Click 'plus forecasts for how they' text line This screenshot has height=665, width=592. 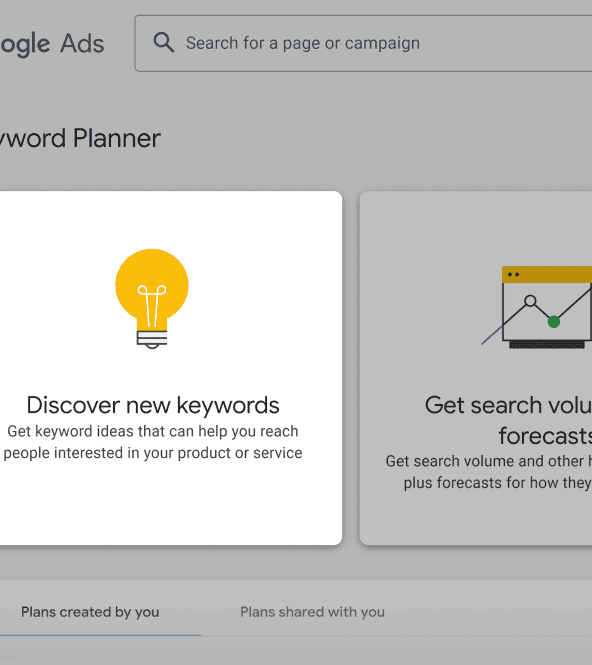(497, 483)
